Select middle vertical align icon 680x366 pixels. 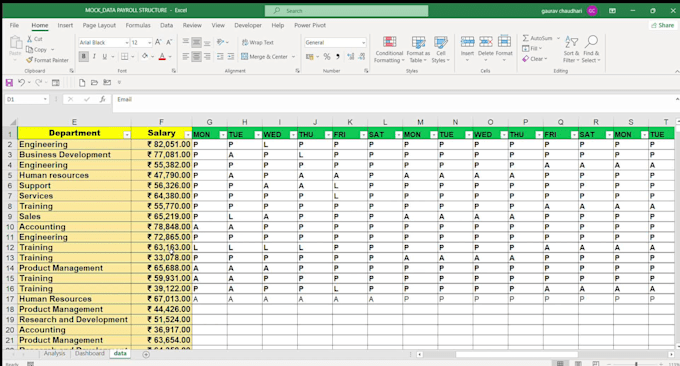[x=196, y=42]
